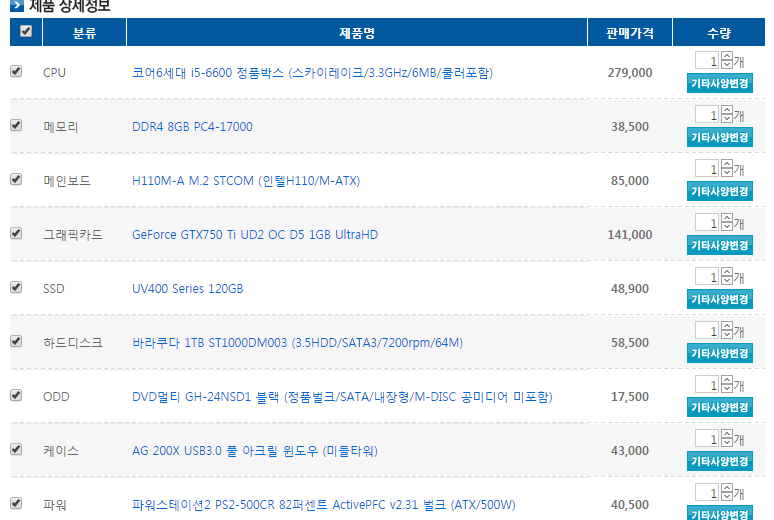Open the H110M-A M.2 STCOM product link
Image resolution: width=774 pixels, height=520 pixels.
click(246, 181)
